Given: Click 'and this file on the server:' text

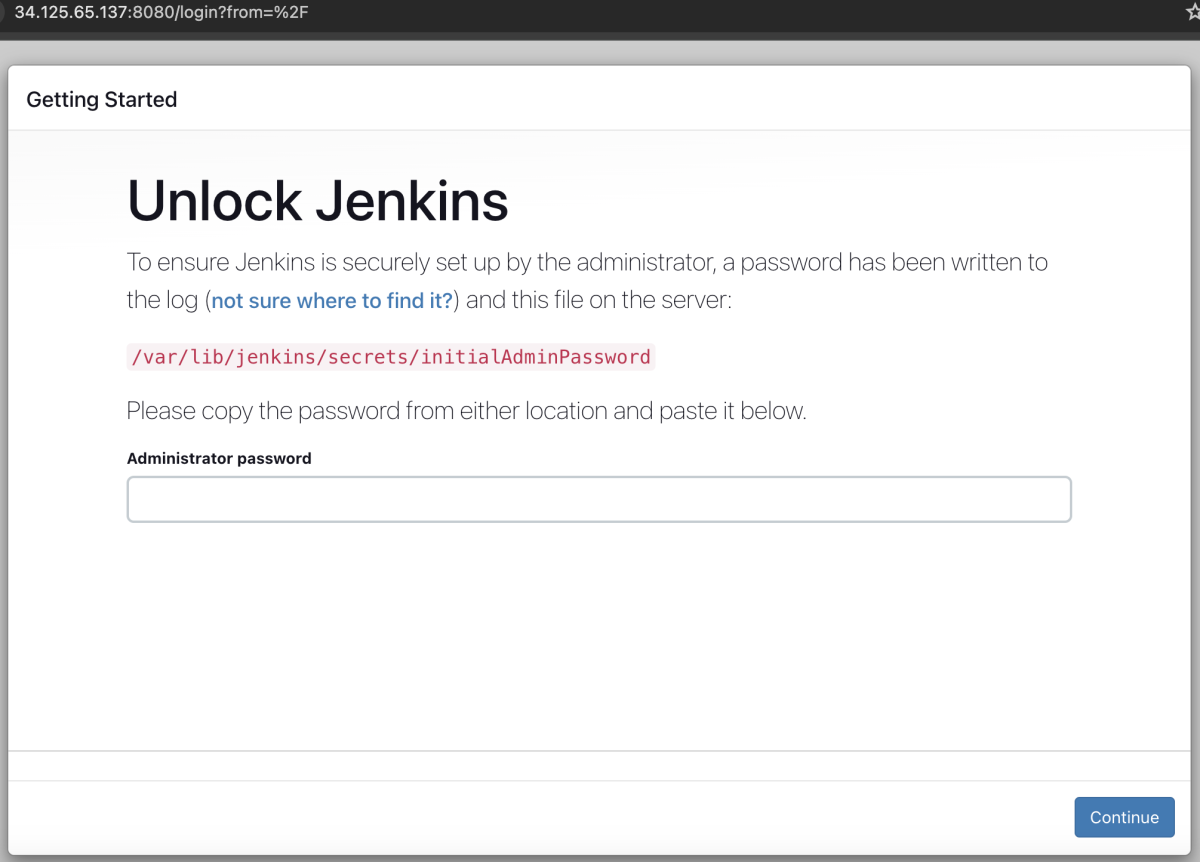Looking at the screenshot, I should click(x=599, y=300).
